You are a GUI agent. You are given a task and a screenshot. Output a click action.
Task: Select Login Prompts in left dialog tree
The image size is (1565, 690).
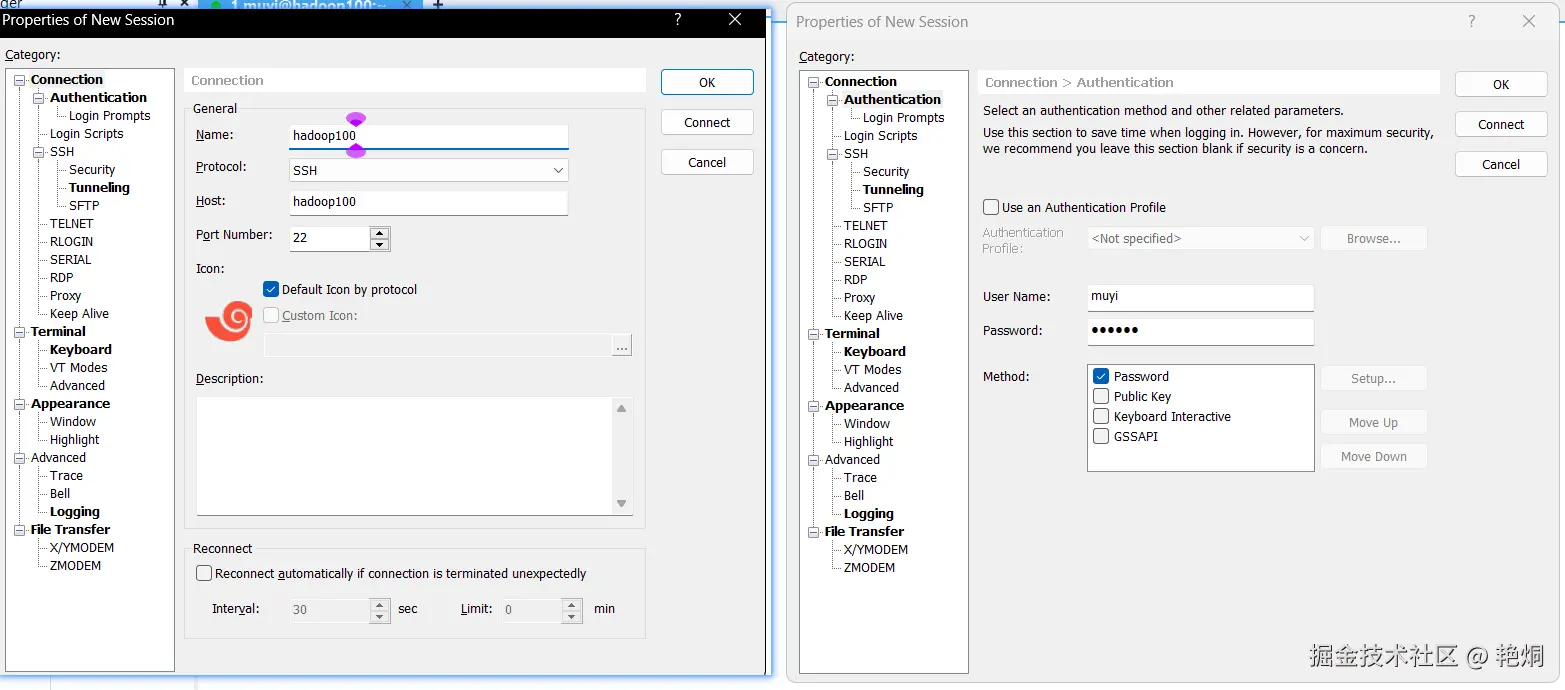pyautogui.click(x=109, y=116)
